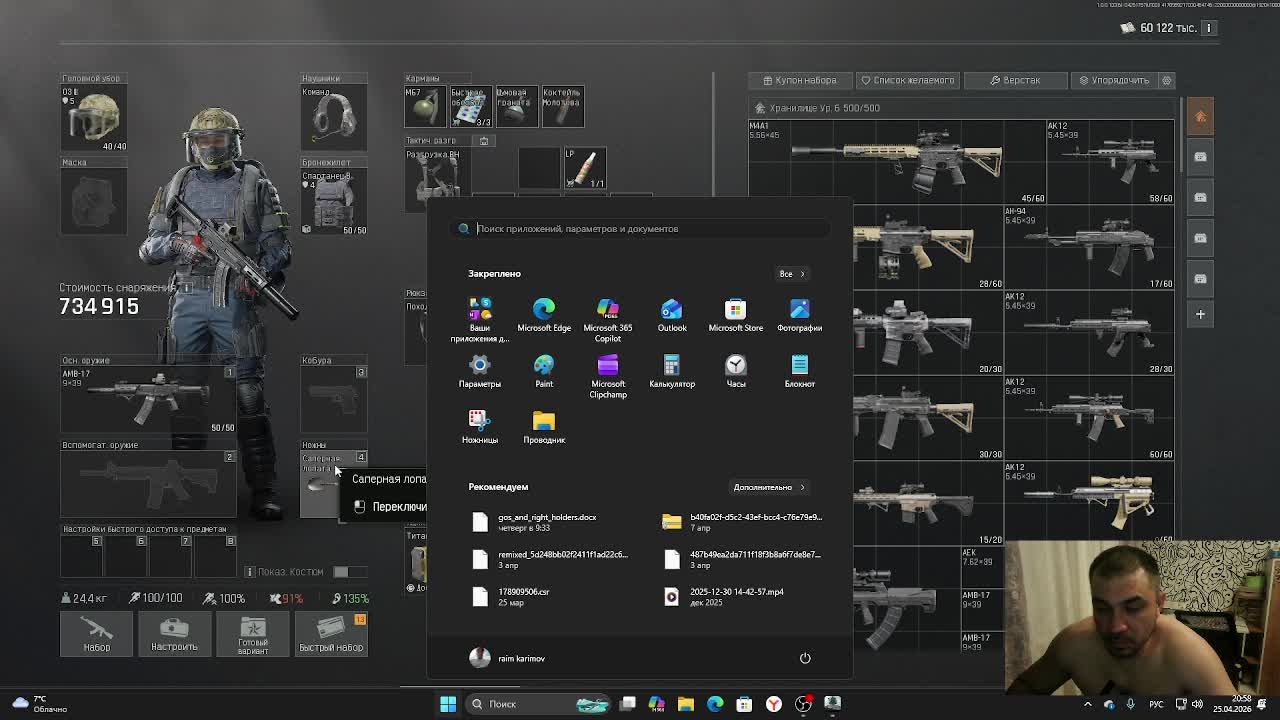The width and height of the screenshot is (1280, 720).
Task: Click the Start menu power button
Action: coord(805,658)
